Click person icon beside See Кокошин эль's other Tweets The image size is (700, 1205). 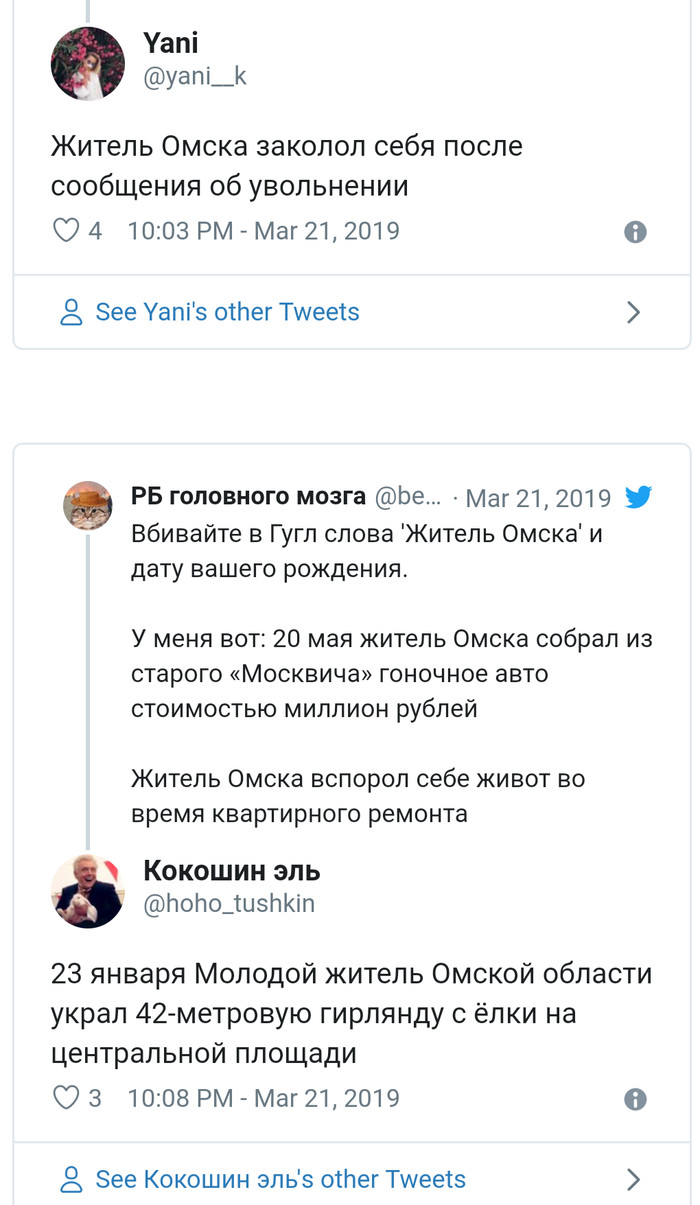click(71, 1180)
